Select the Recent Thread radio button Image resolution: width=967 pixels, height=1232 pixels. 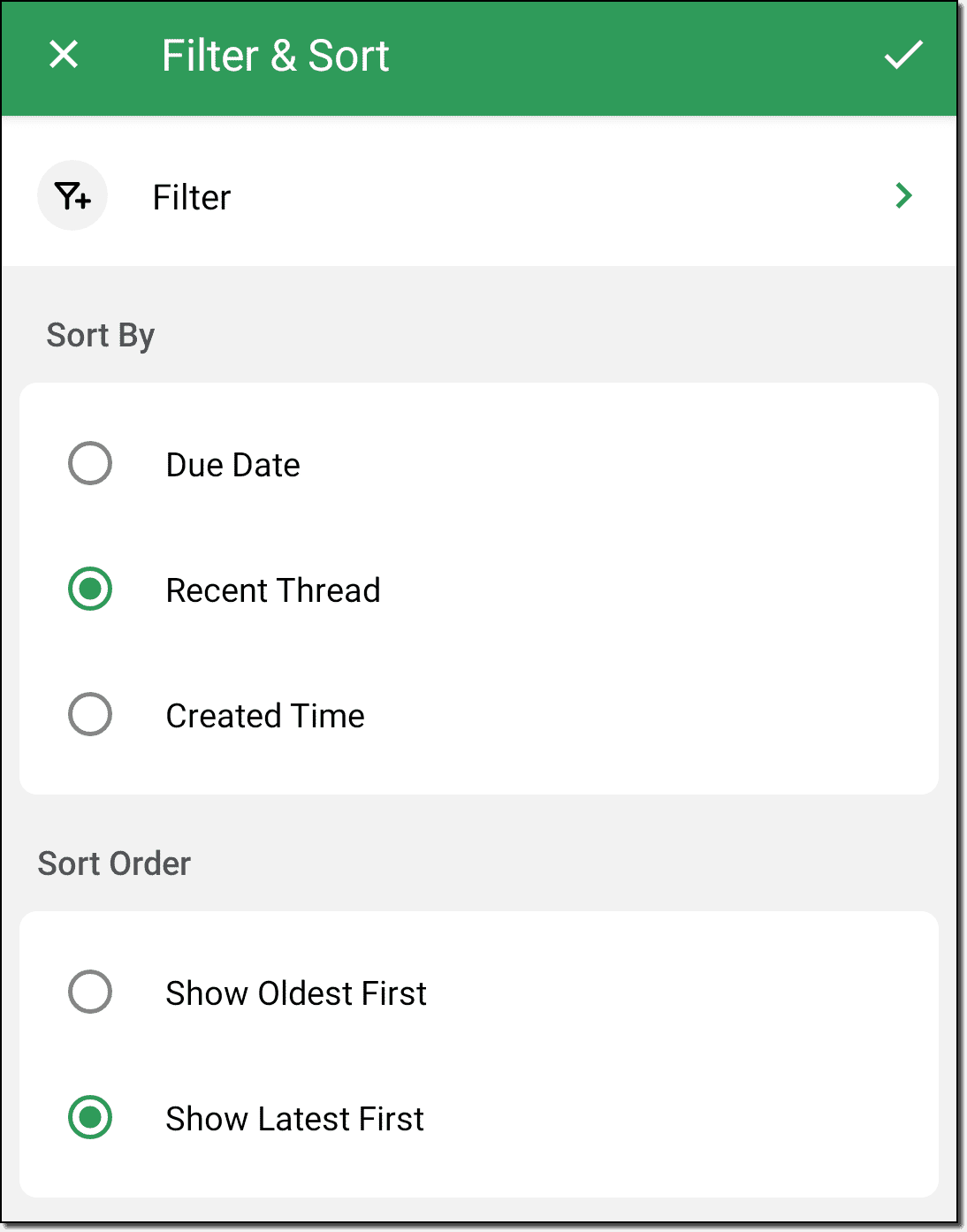pyautogui.click(x=90, y=589)
